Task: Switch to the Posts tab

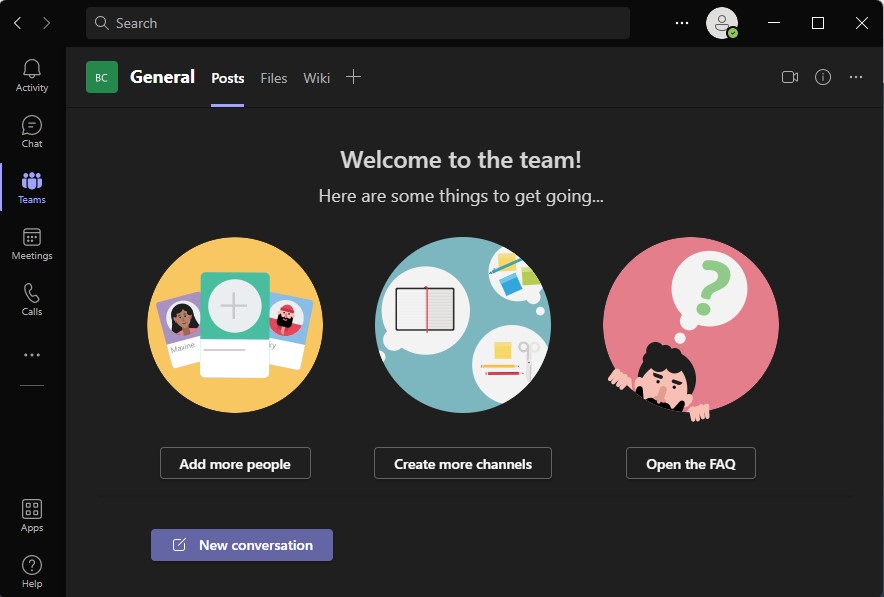Action: (x=228, y=78)
